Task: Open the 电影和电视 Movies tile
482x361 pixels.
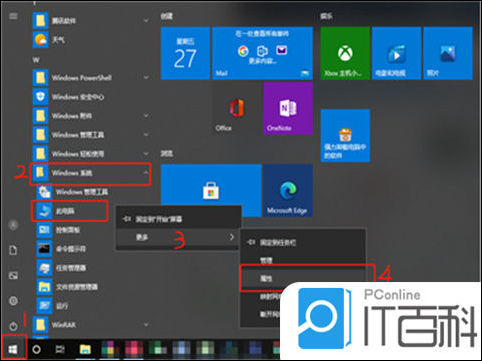Action: (396, 53)
